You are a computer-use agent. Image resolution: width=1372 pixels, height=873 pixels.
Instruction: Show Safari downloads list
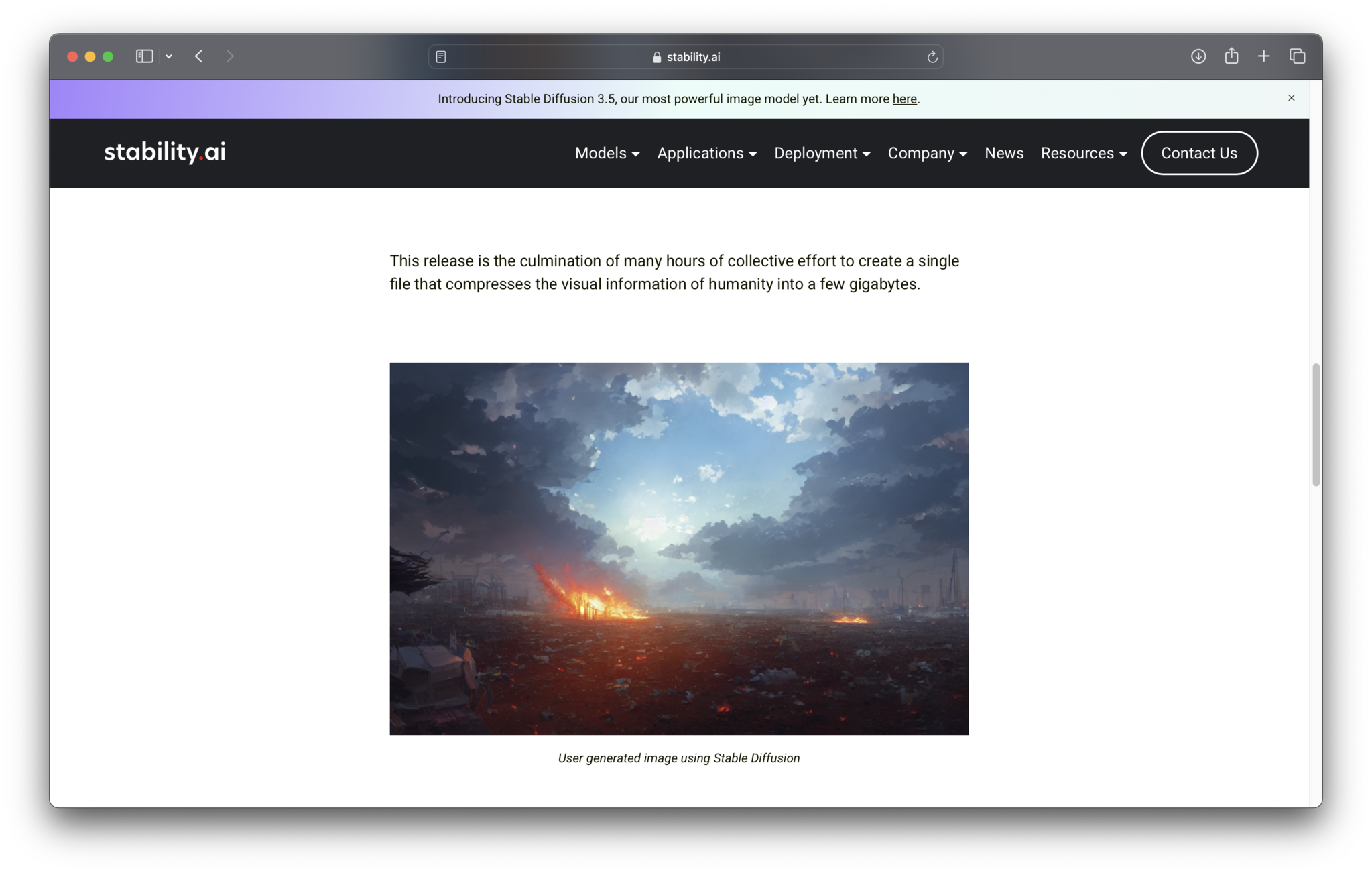coord(1198,56)
